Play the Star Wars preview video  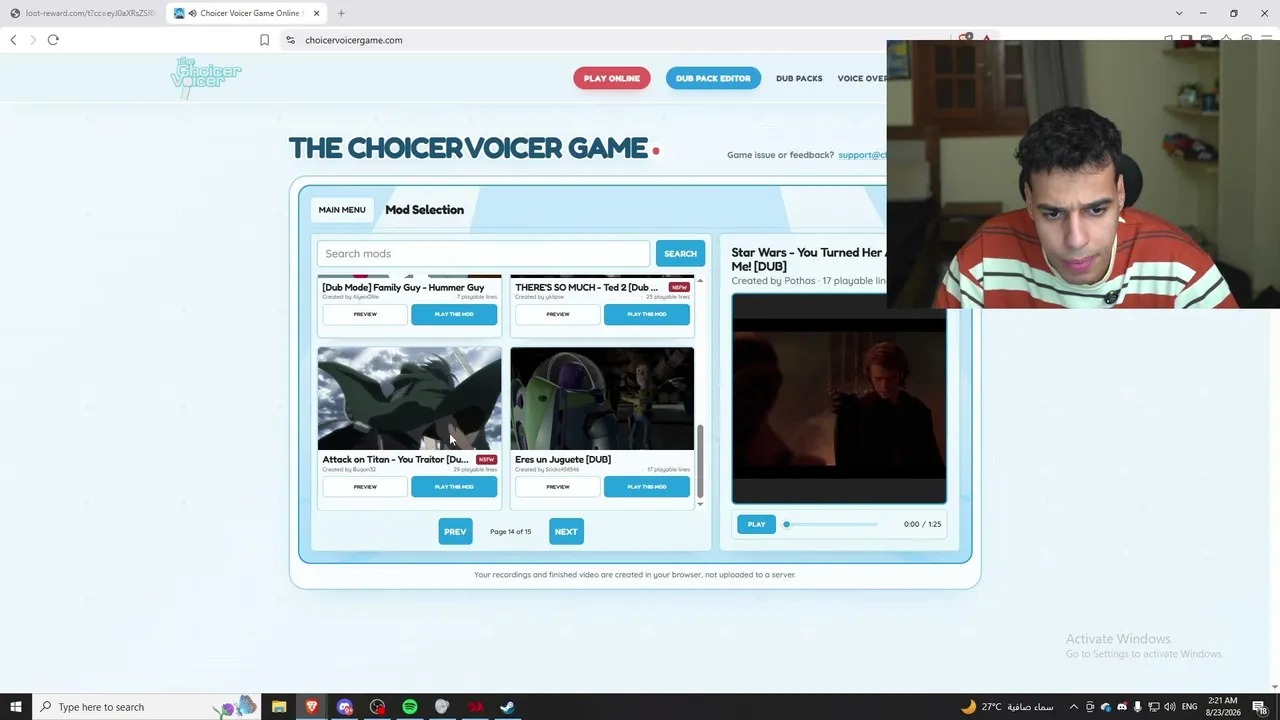[756, 524]
